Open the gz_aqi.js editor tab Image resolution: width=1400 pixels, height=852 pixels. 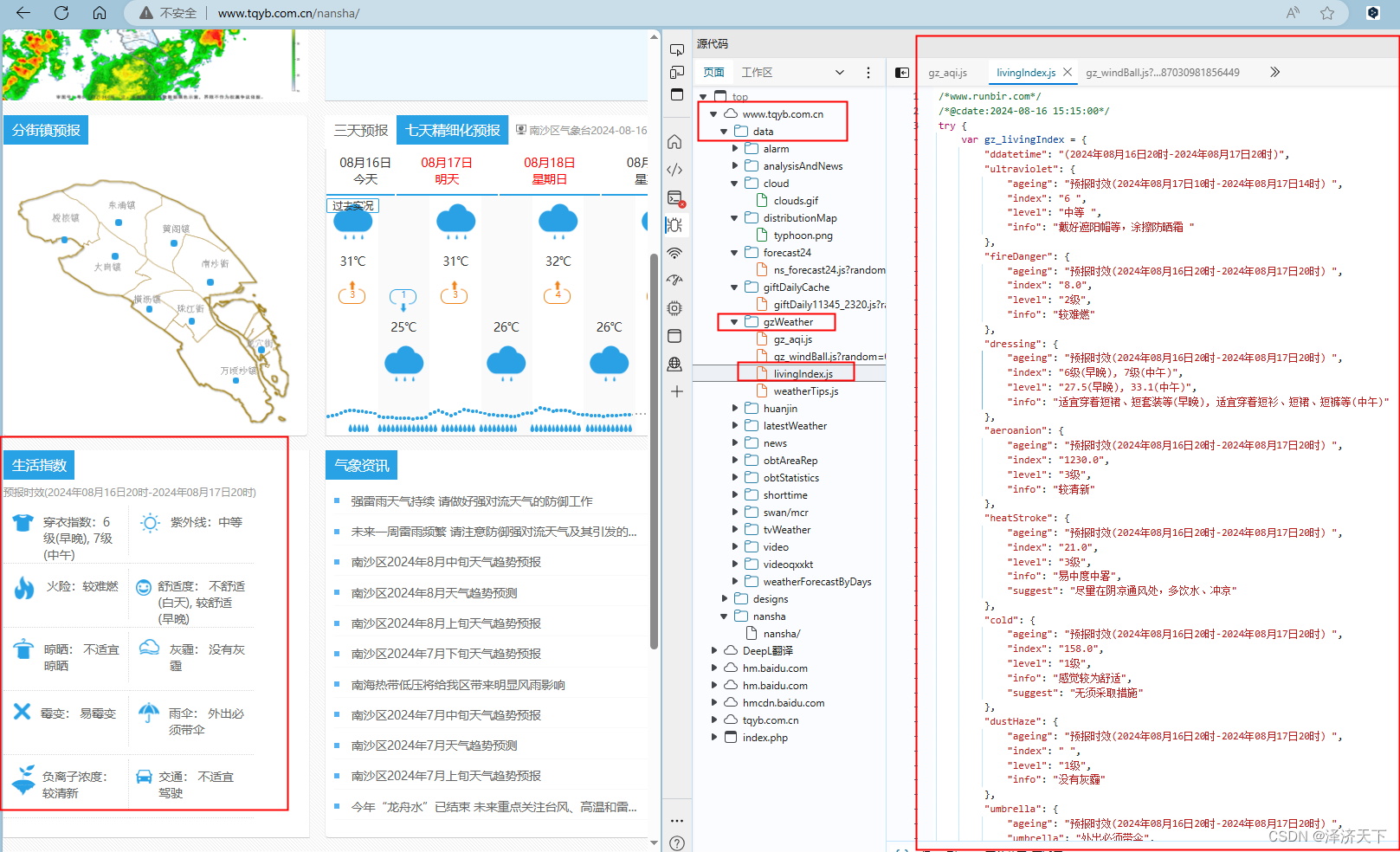pyautogui.click(x=947, y=73)
